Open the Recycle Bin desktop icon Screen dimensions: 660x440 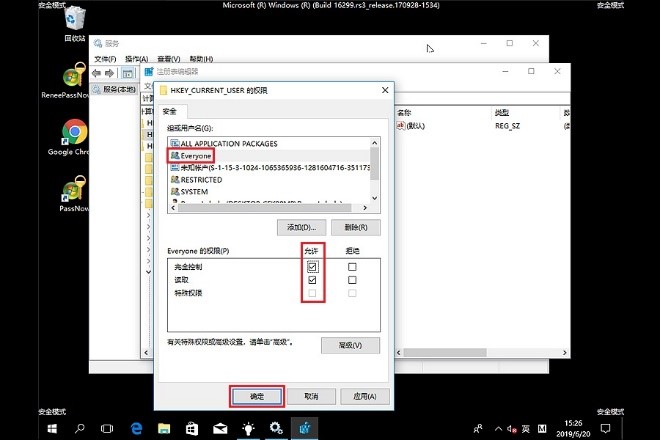[x=75, y=24]
